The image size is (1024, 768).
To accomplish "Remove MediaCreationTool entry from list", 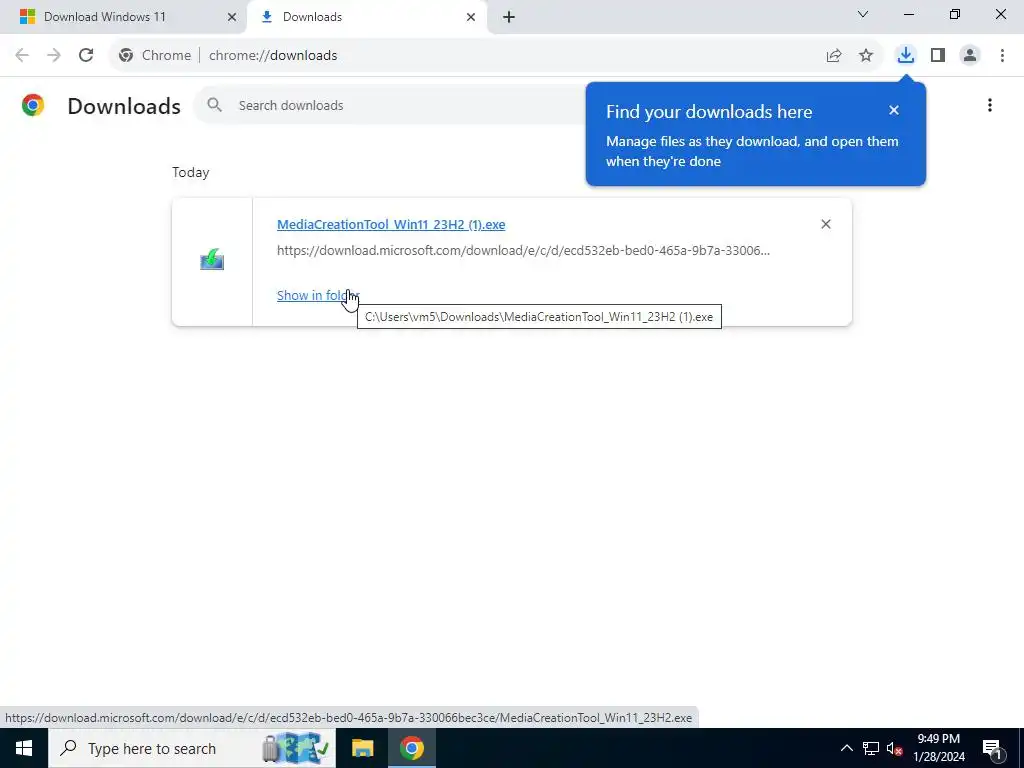I will click(x=825, y=224).
